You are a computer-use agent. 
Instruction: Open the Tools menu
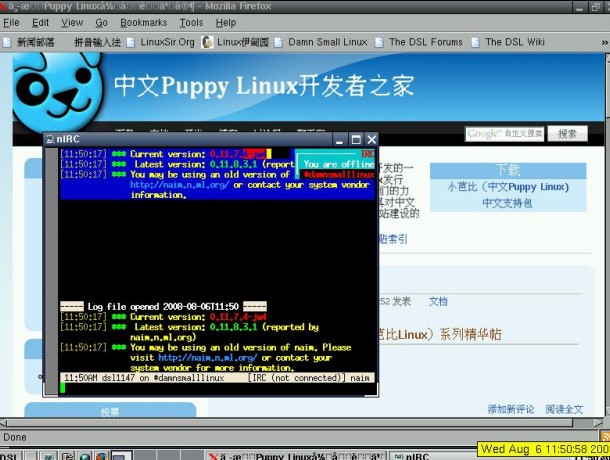click(x=191, y=23)
